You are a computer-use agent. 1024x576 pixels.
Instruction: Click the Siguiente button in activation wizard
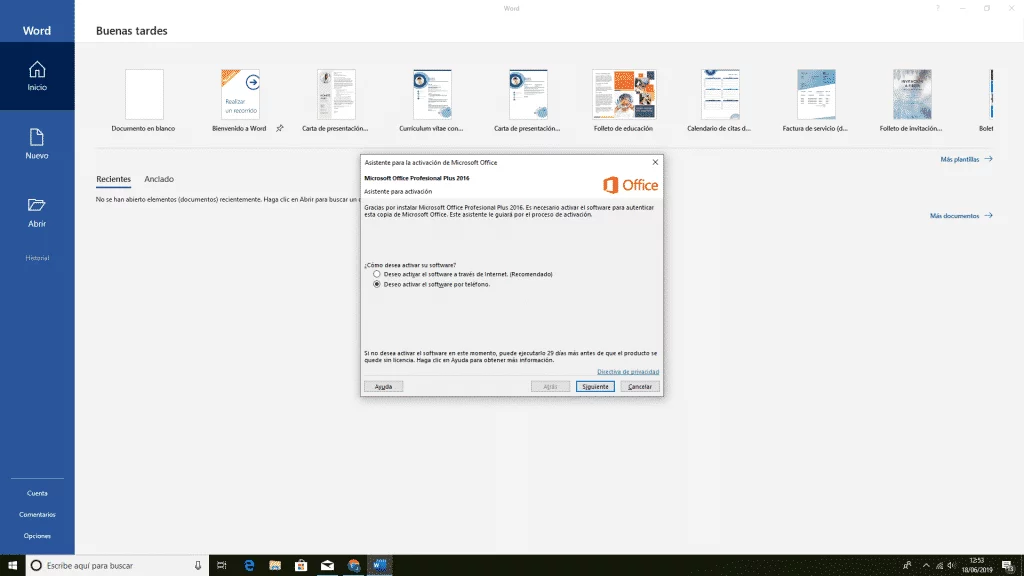pyautogui.click(x=594, y=385)
